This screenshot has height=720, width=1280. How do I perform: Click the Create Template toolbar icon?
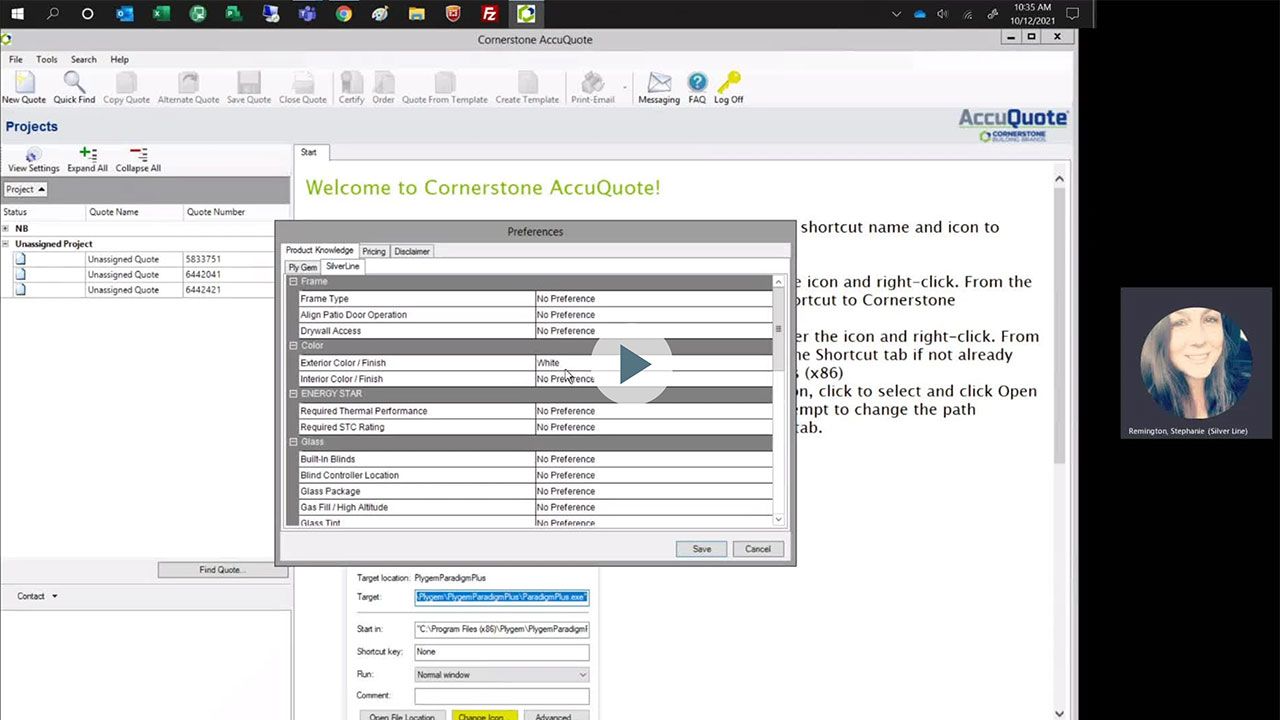[x=527, y=87]
